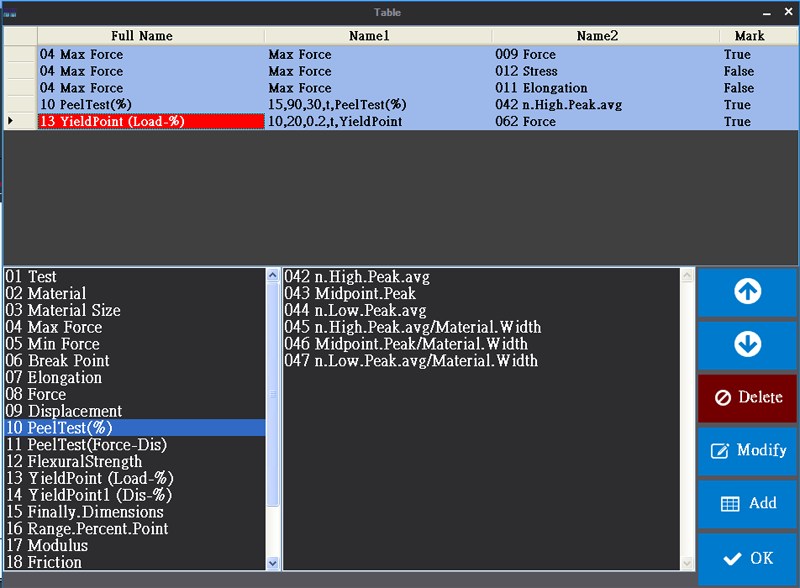Click the move up arrow button

click(747, 291)
